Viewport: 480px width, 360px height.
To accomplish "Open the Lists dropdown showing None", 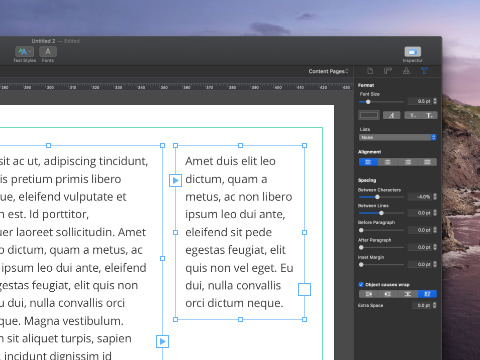I will [398, 137].
